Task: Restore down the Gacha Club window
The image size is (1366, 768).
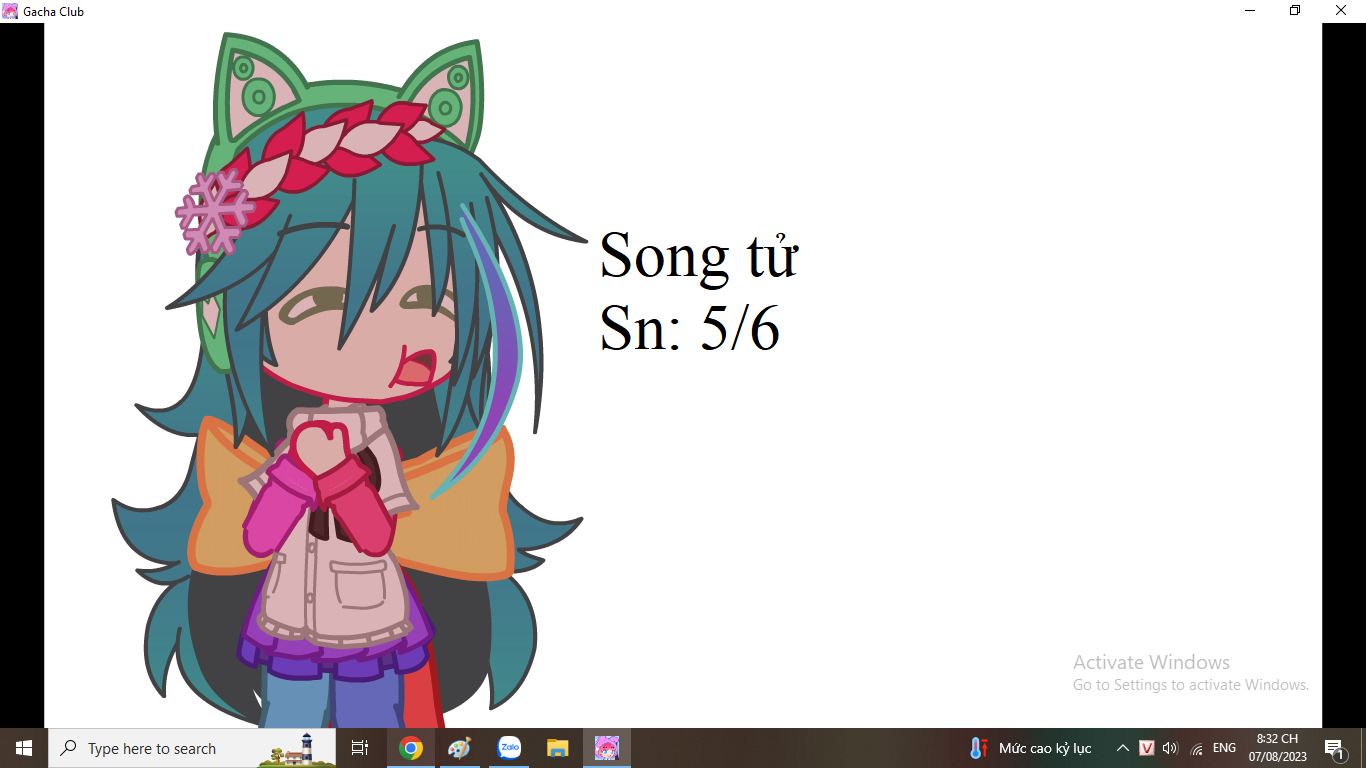Action: tap(1295, 11)
